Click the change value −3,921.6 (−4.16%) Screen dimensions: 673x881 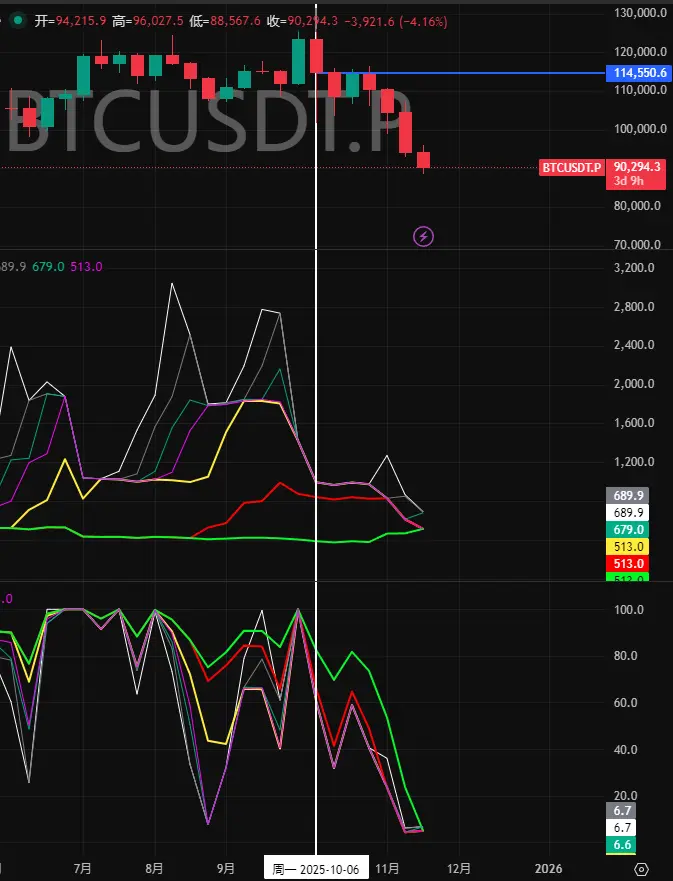(396, 21)
